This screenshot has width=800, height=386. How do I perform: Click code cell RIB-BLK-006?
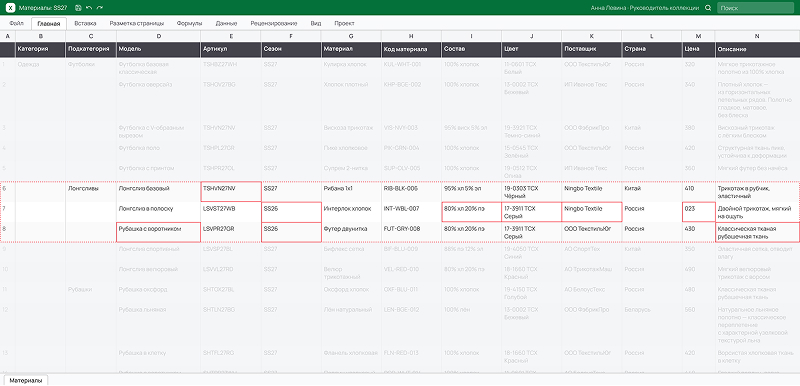pos(411,192)
